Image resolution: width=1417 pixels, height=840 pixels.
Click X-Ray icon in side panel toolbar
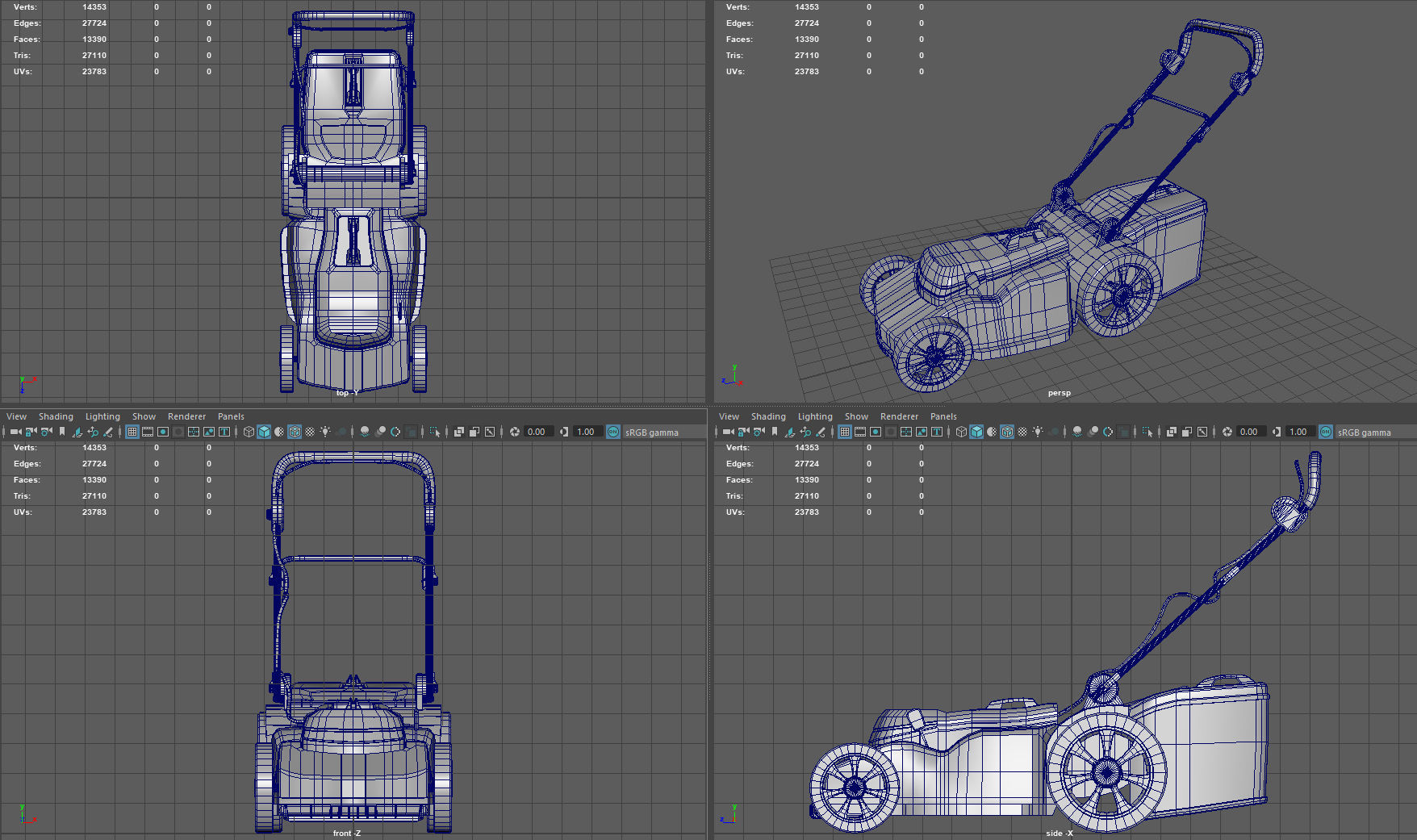point(1172,432)
